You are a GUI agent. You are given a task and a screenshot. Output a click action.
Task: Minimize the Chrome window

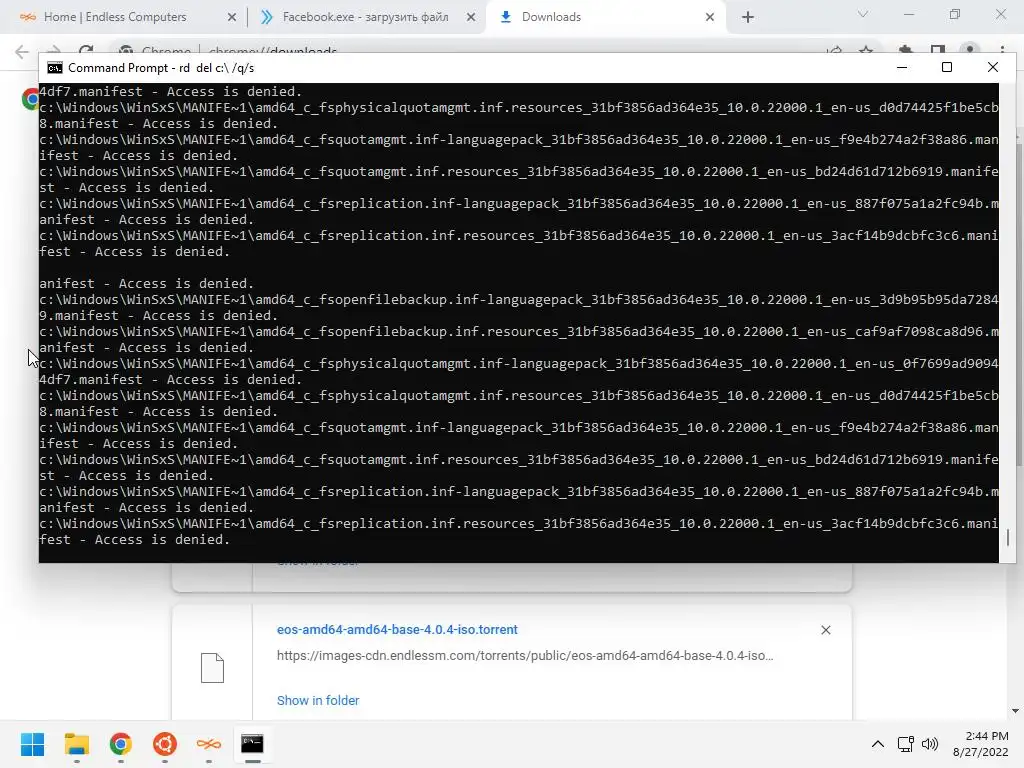coord(908,14)
